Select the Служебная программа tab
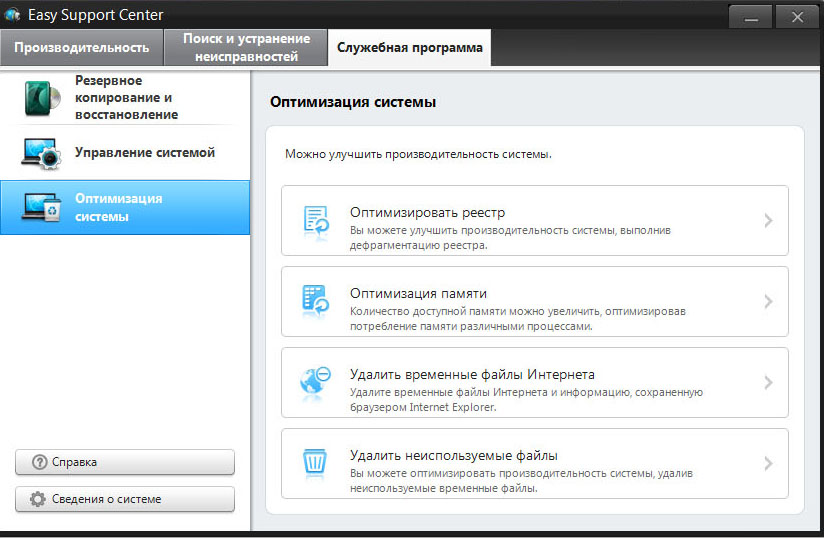This screenshot has height=538, width=824. point(409,47)
